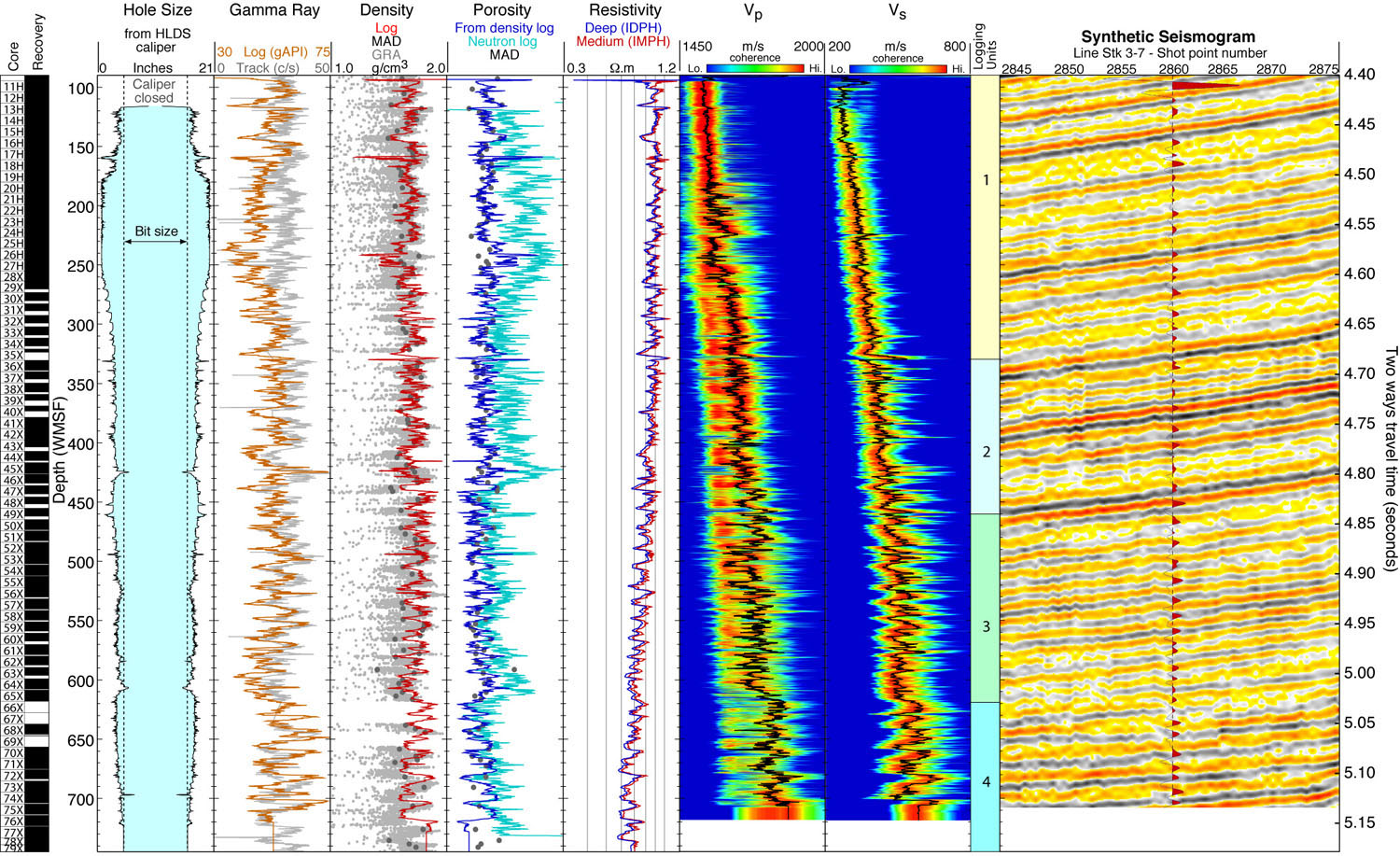Click shot point number 2870
Viewport: 1400px width, 856px height.
[x=1271, y=69]
